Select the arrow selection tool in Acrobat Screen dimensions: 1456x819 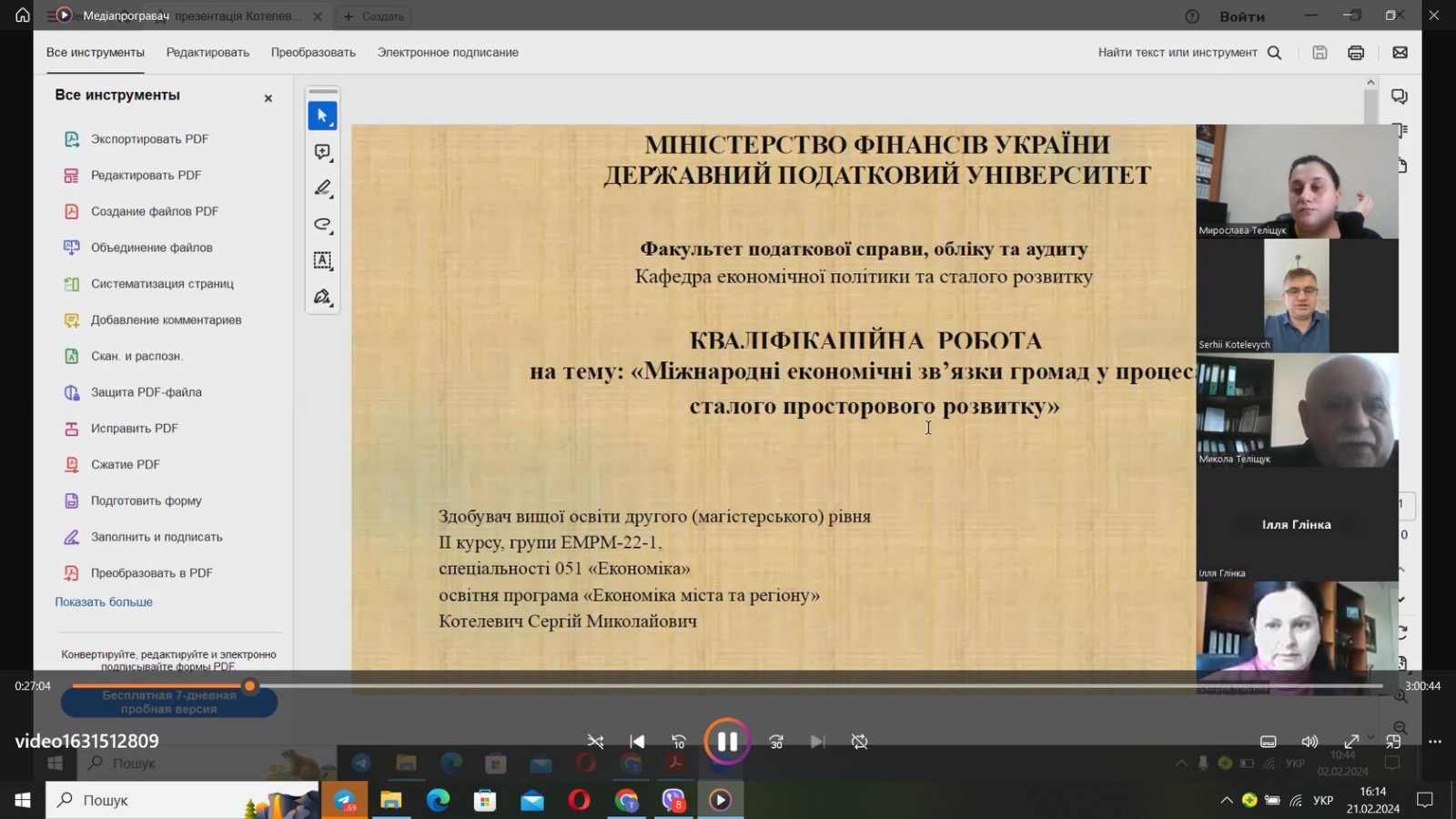(x=322, y=116)
